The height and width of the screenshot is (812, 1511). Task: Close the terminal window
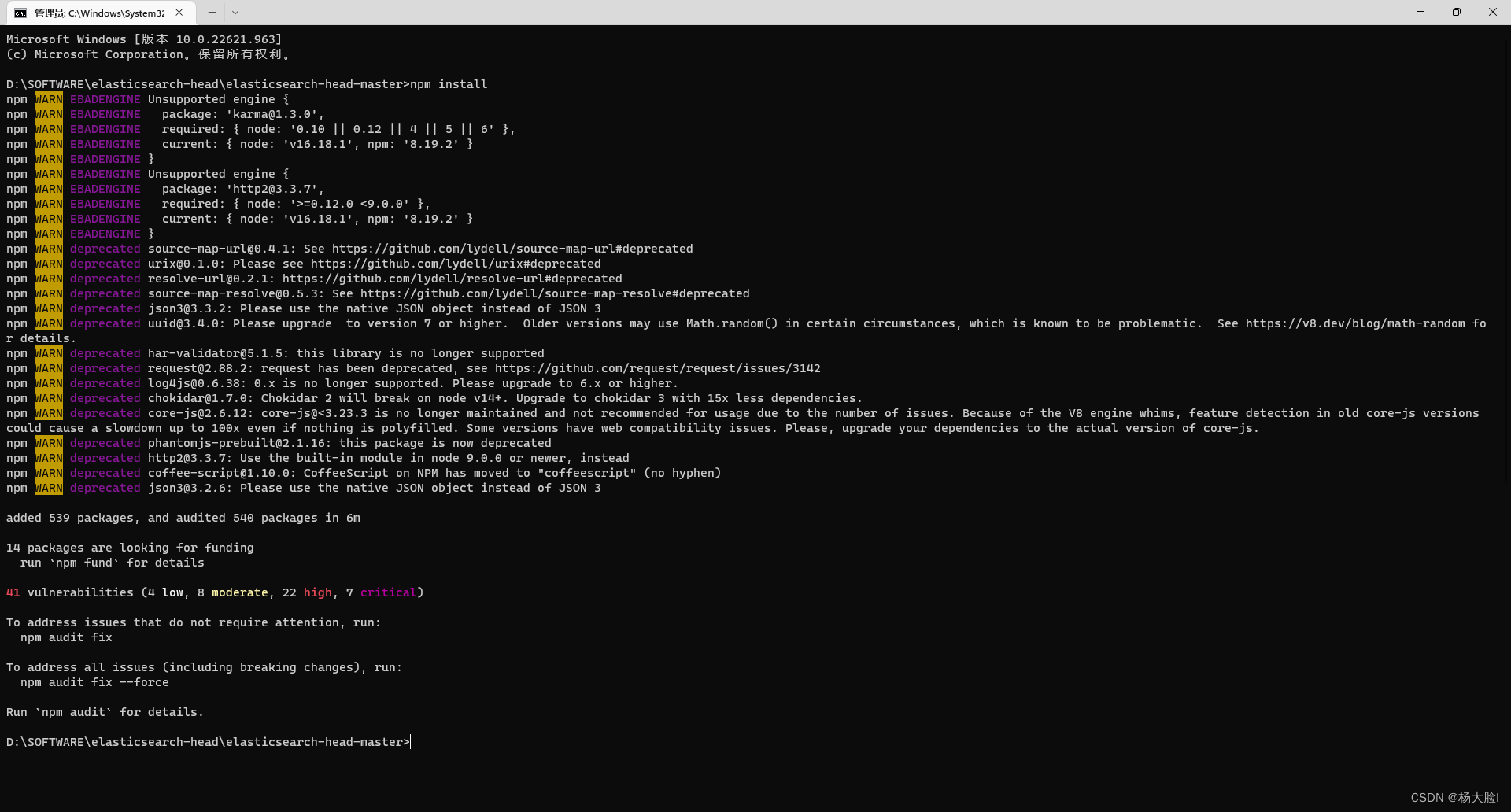[x=1493, y=12]
